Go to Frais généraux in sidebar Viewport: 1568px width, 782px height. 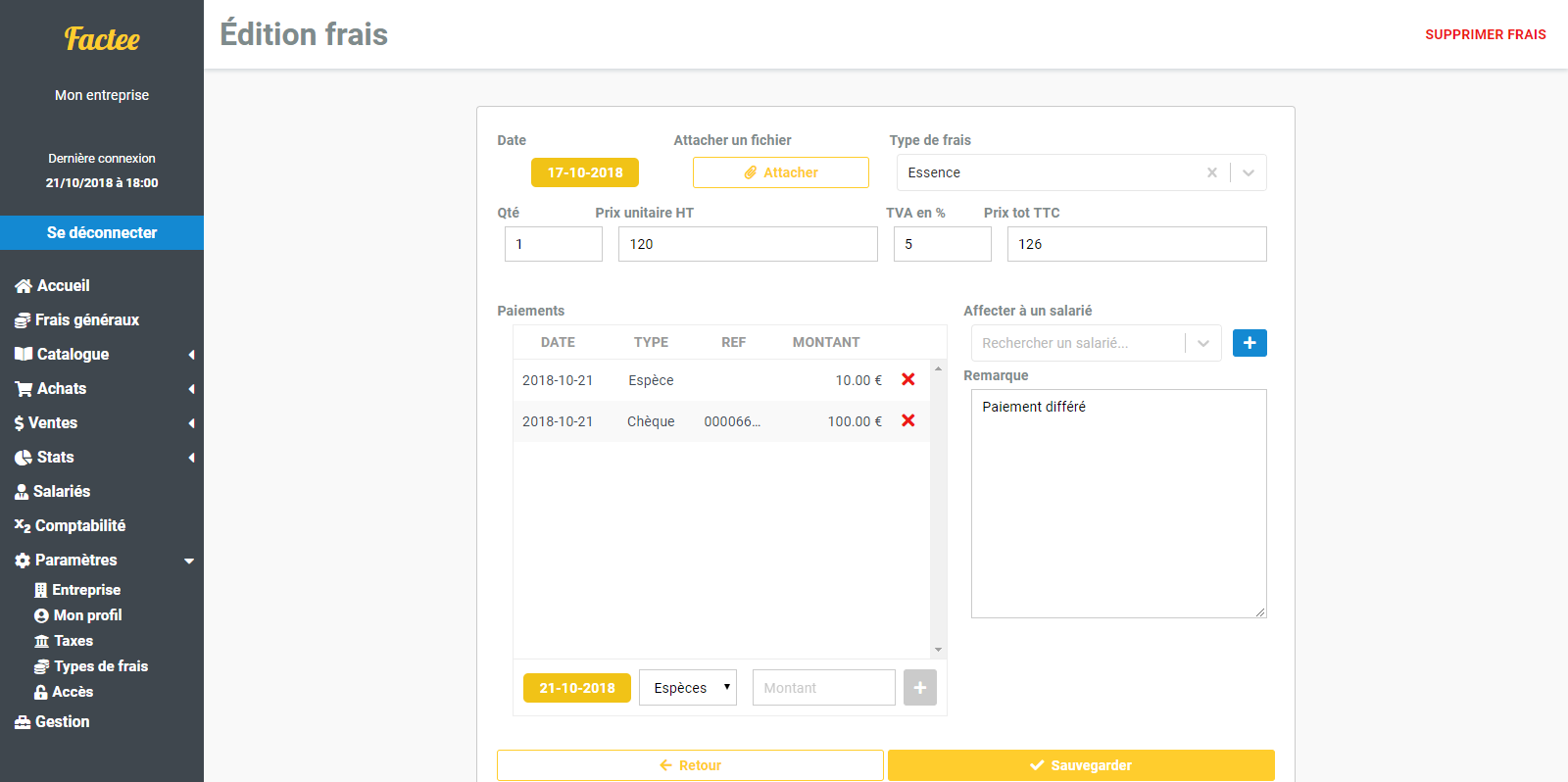pos(86,320)
